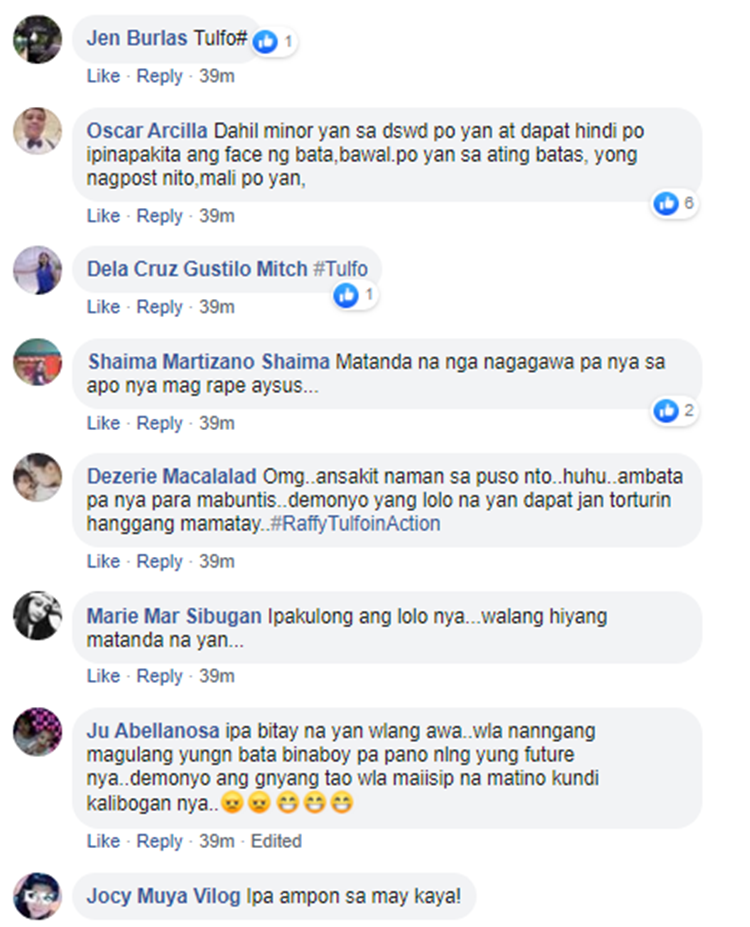750x927 pixels.
Task: Open Ju Abellanosa's profile name link
Action: 153,731
